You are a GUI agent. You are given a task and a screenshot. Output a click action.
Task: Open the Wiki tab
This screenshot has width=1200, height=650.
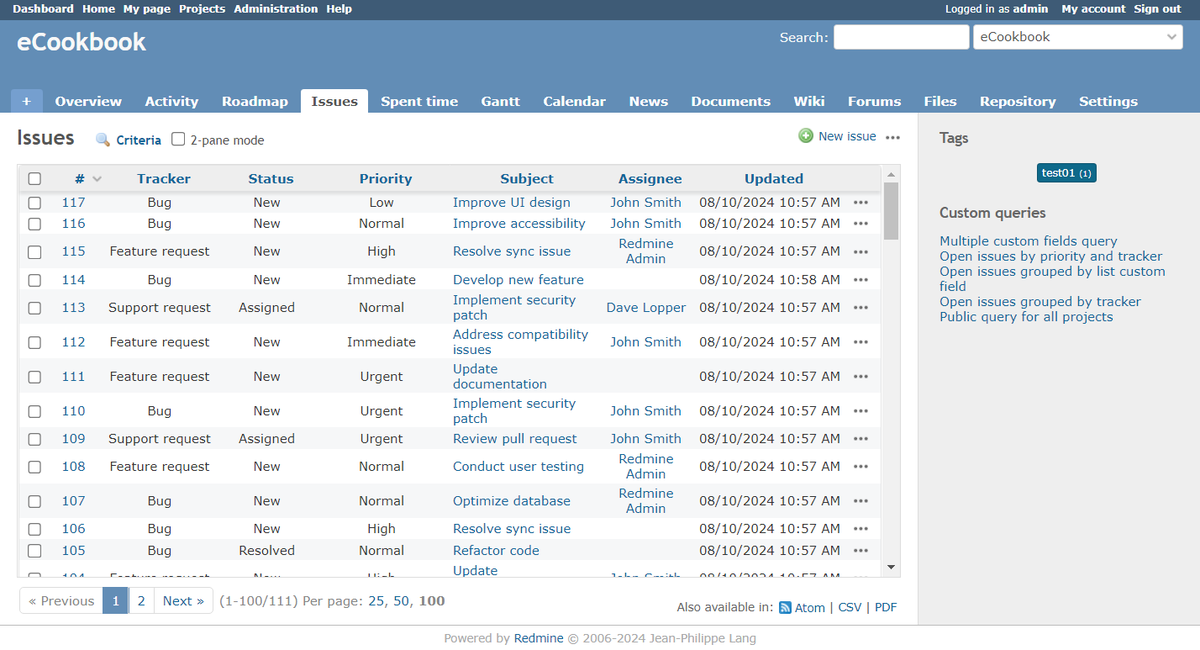[x=809, y=101]
